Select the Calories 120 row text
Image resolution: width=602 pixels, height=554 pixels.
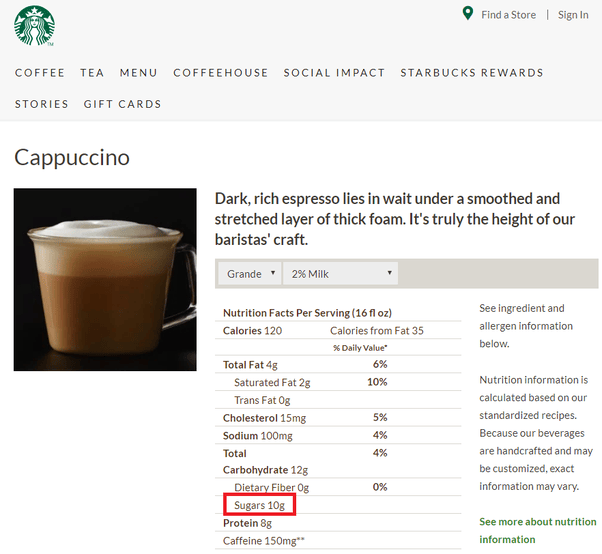click(x=252, y=331)
